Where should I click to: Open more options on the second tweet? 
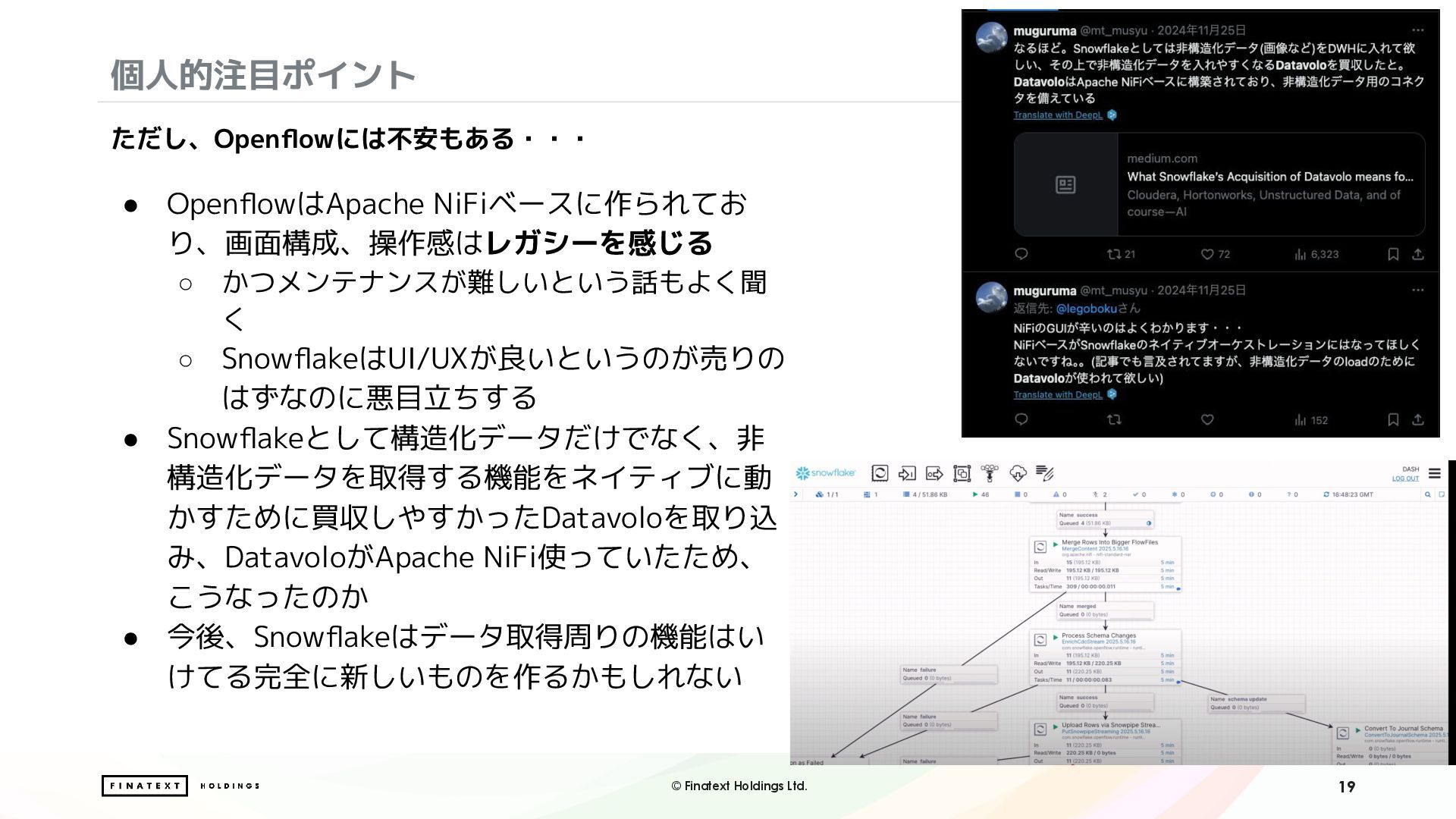[x=1418, y=290]
